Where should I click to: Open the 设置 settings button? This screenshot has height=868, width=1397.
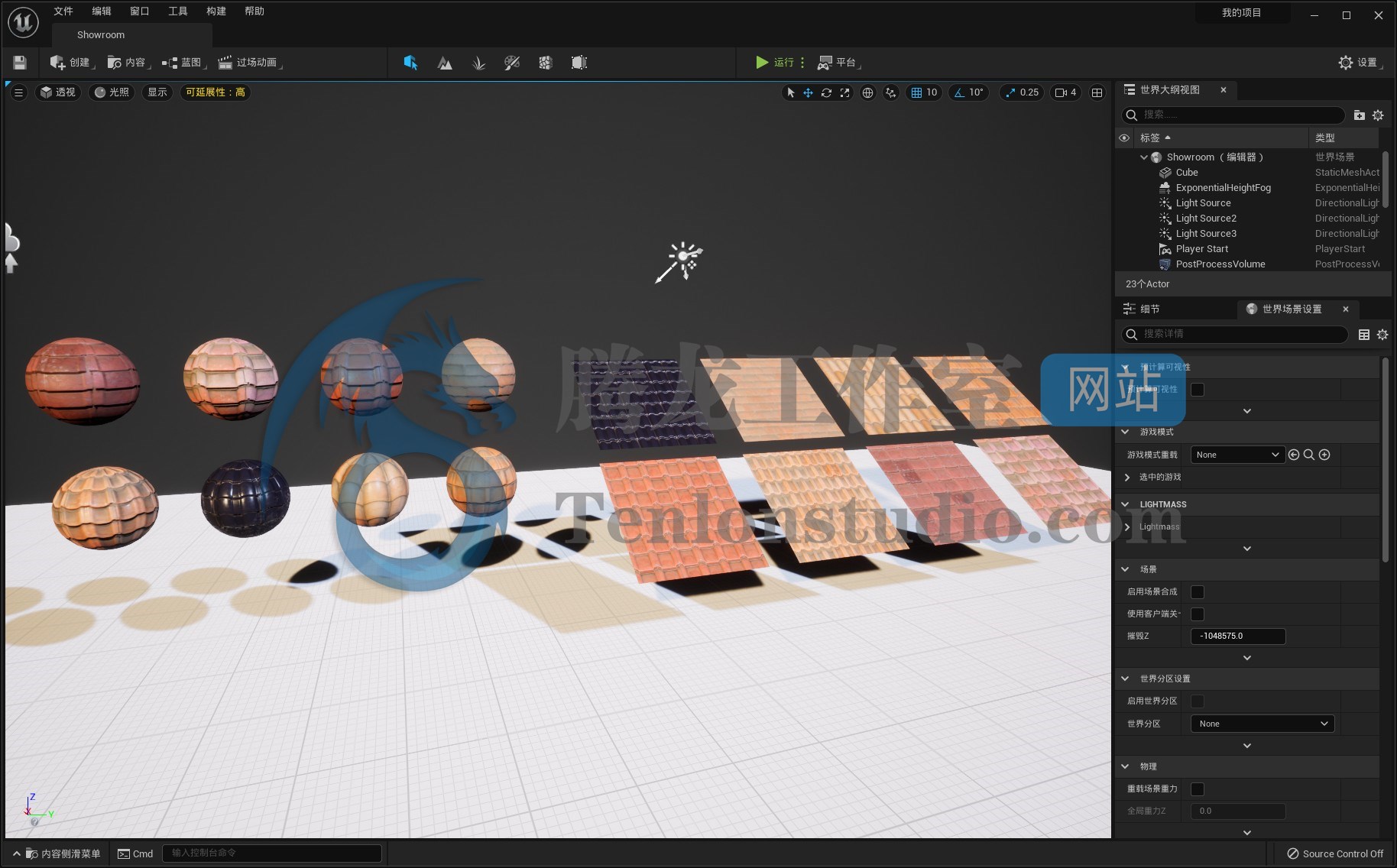tap(1360, 63)
